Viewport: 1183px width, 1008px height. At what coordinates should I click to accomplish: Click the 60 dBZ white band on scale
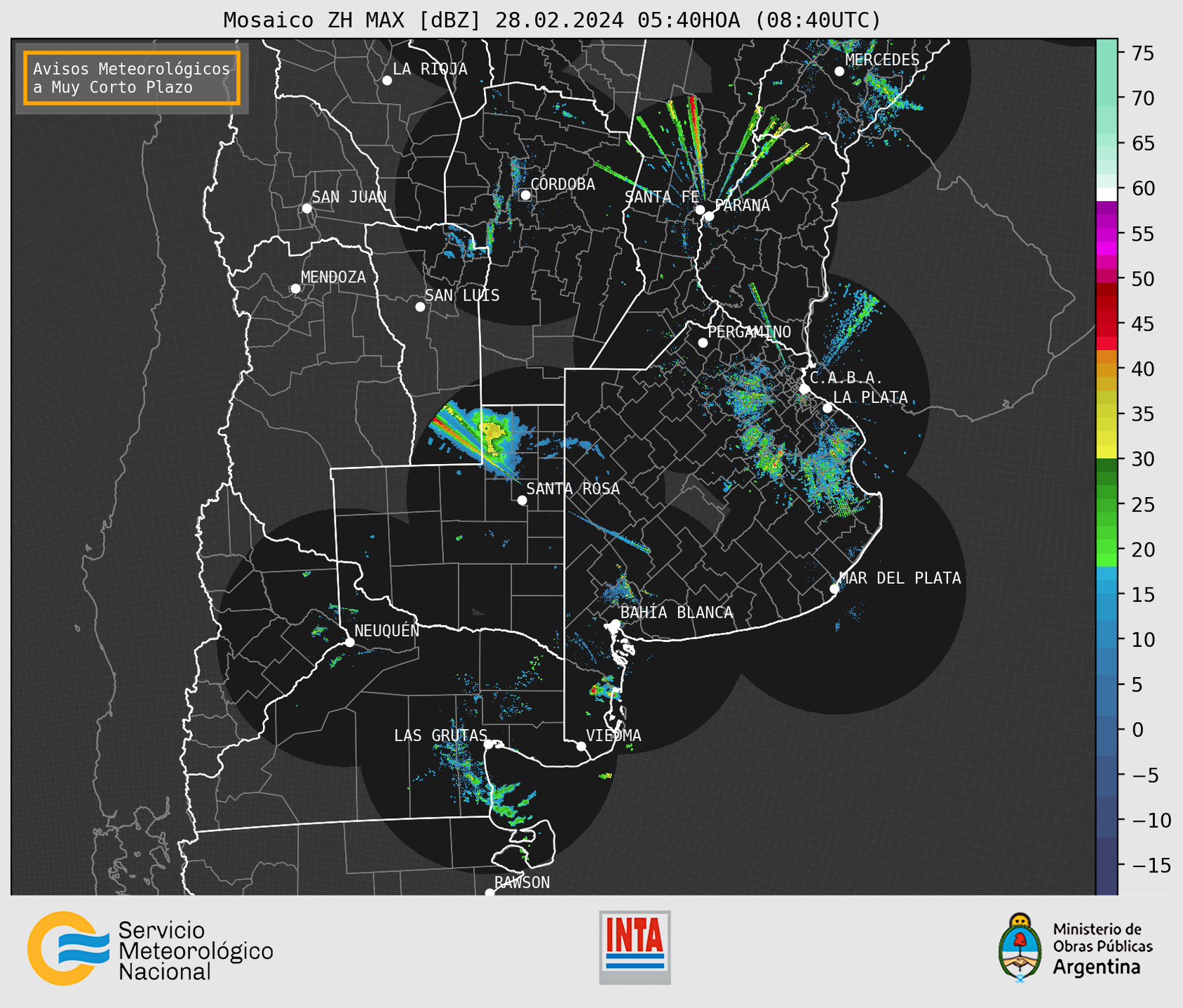(x=1107, y=194)
